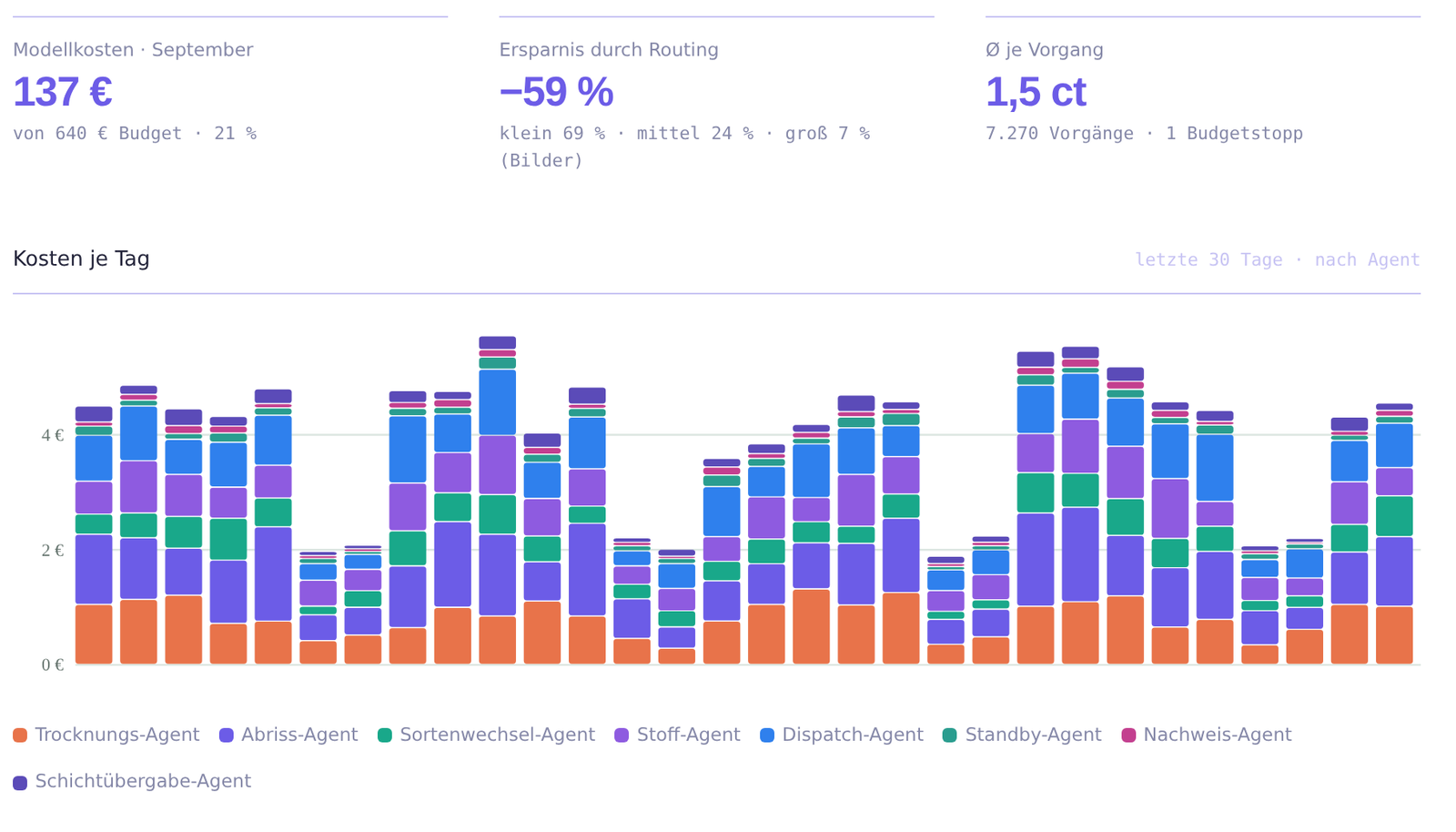Click the teal Standby-Agent legend swatch
This screenshot has height=832, width=1456.
(950, 736)
